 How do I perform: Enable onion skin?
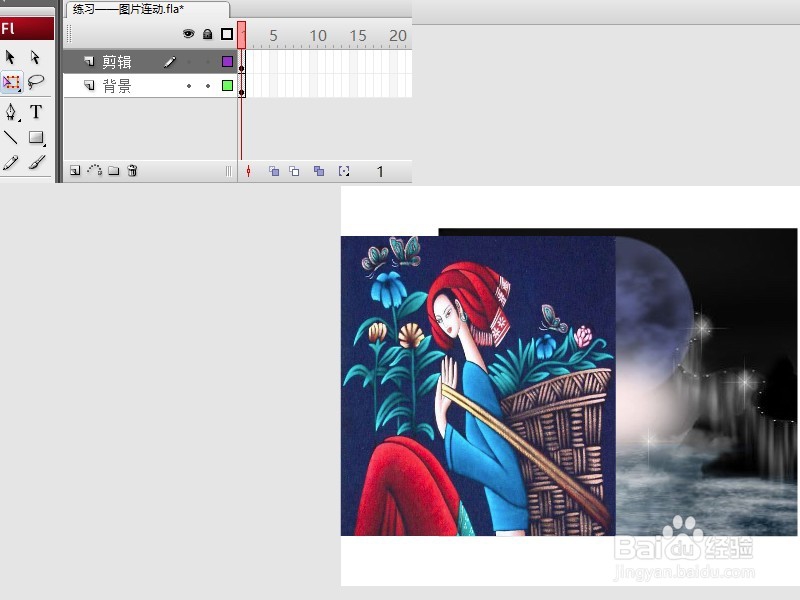274,171
